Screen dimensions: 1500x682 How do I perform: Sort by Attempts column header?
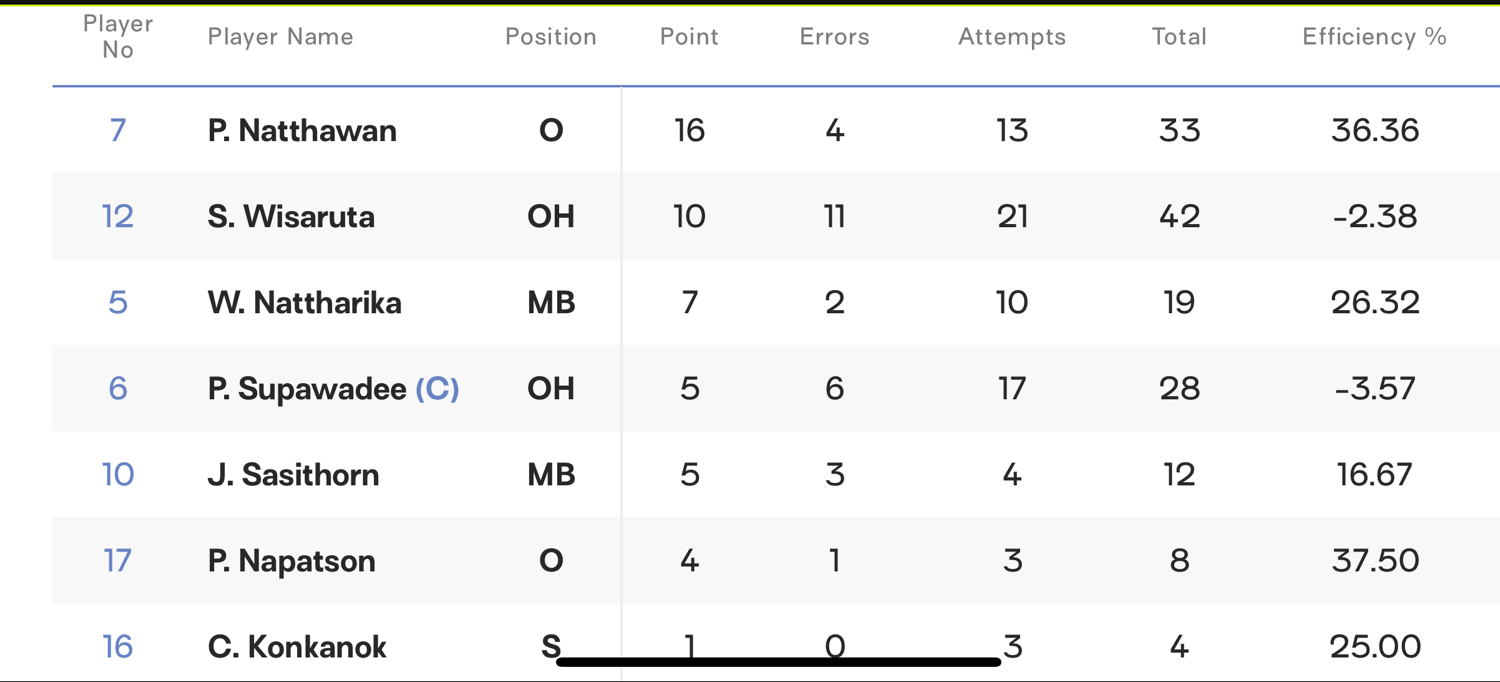(x=1012, y=37)
